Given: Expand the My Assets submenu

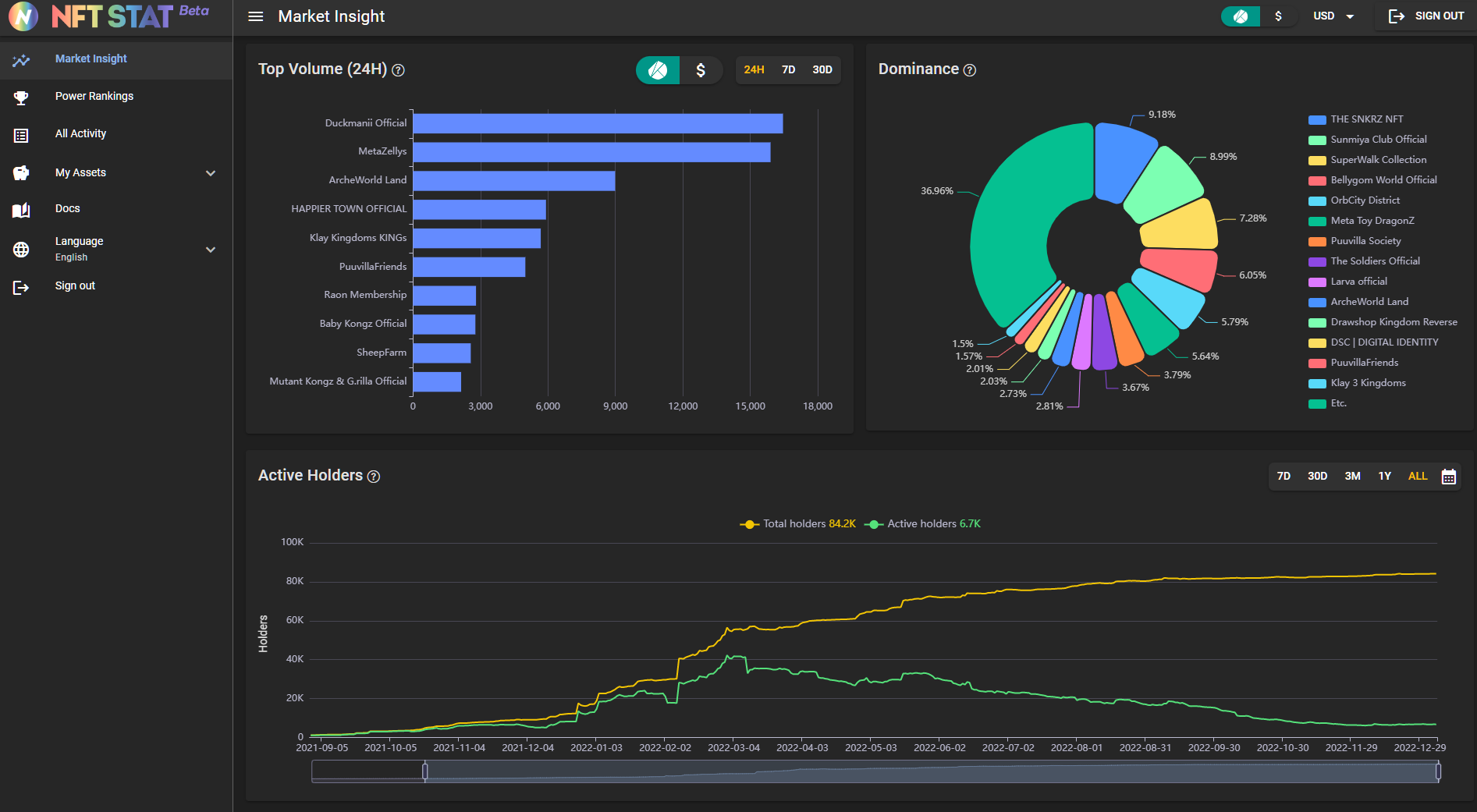Looking at the screenshot, I should (x=210, y=173).
